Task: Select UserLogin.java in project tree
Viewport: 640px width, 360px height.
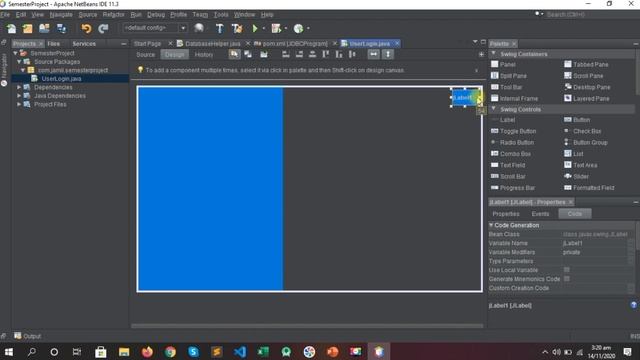Action: click(x=61, y=79)
